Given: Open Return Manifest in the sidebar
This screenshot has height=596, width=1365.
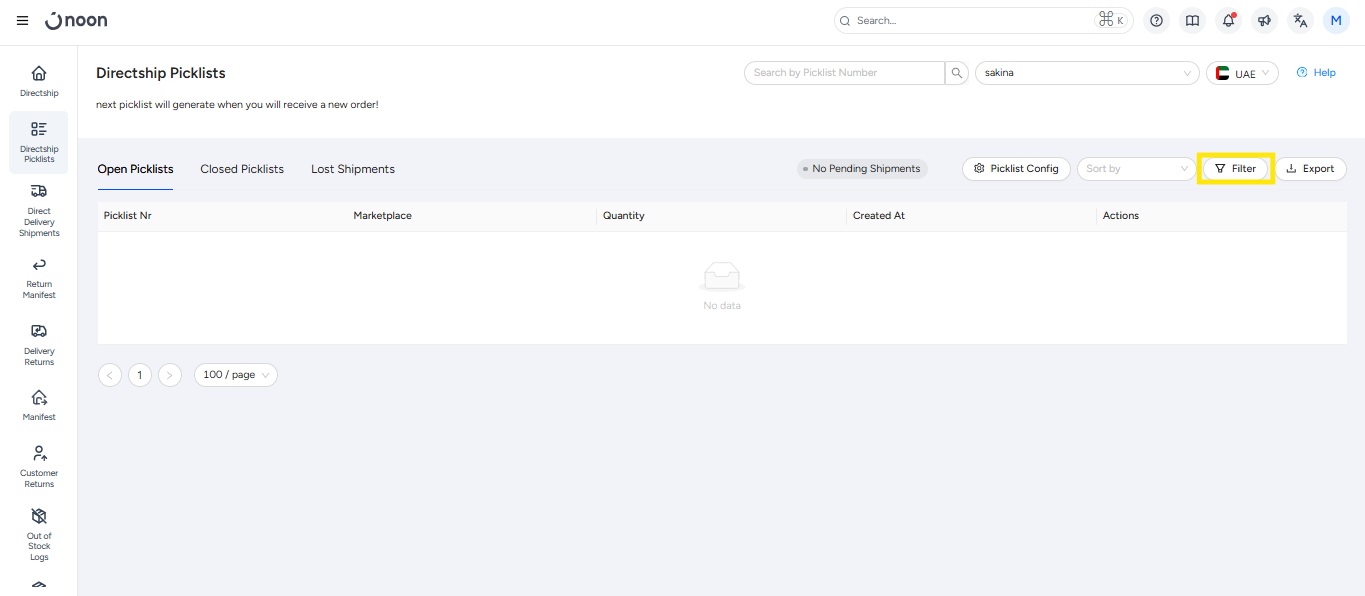Looking at the screenshot, I should [39, 277].
